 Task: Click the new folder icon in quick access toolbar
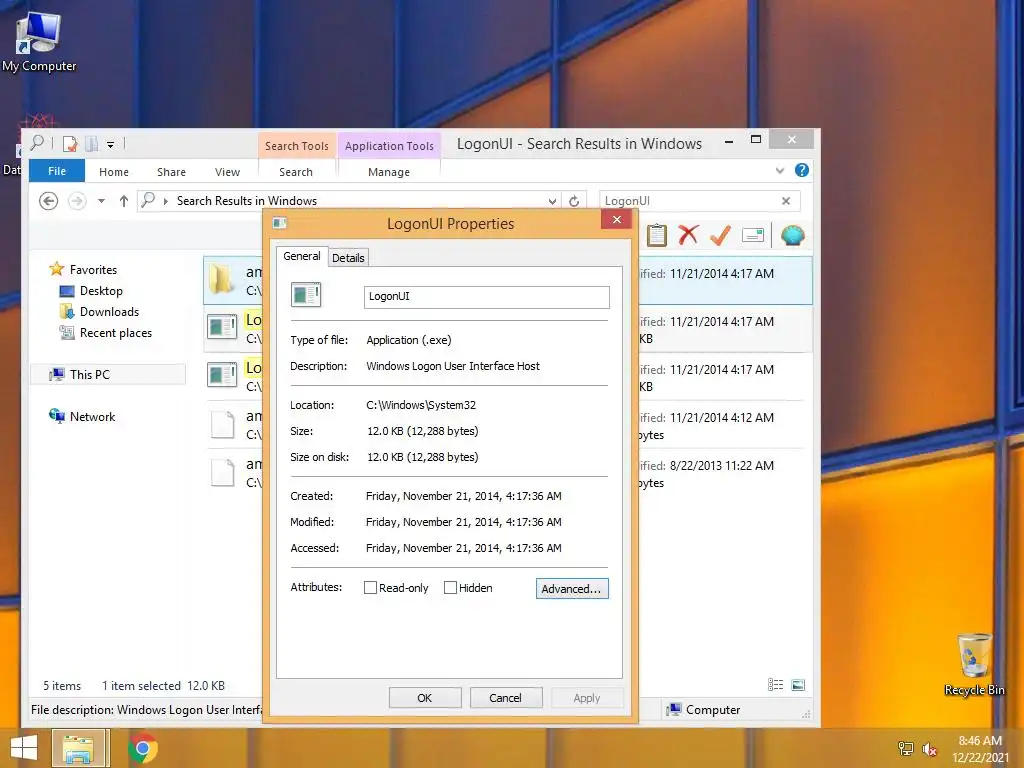click(91, 143)
